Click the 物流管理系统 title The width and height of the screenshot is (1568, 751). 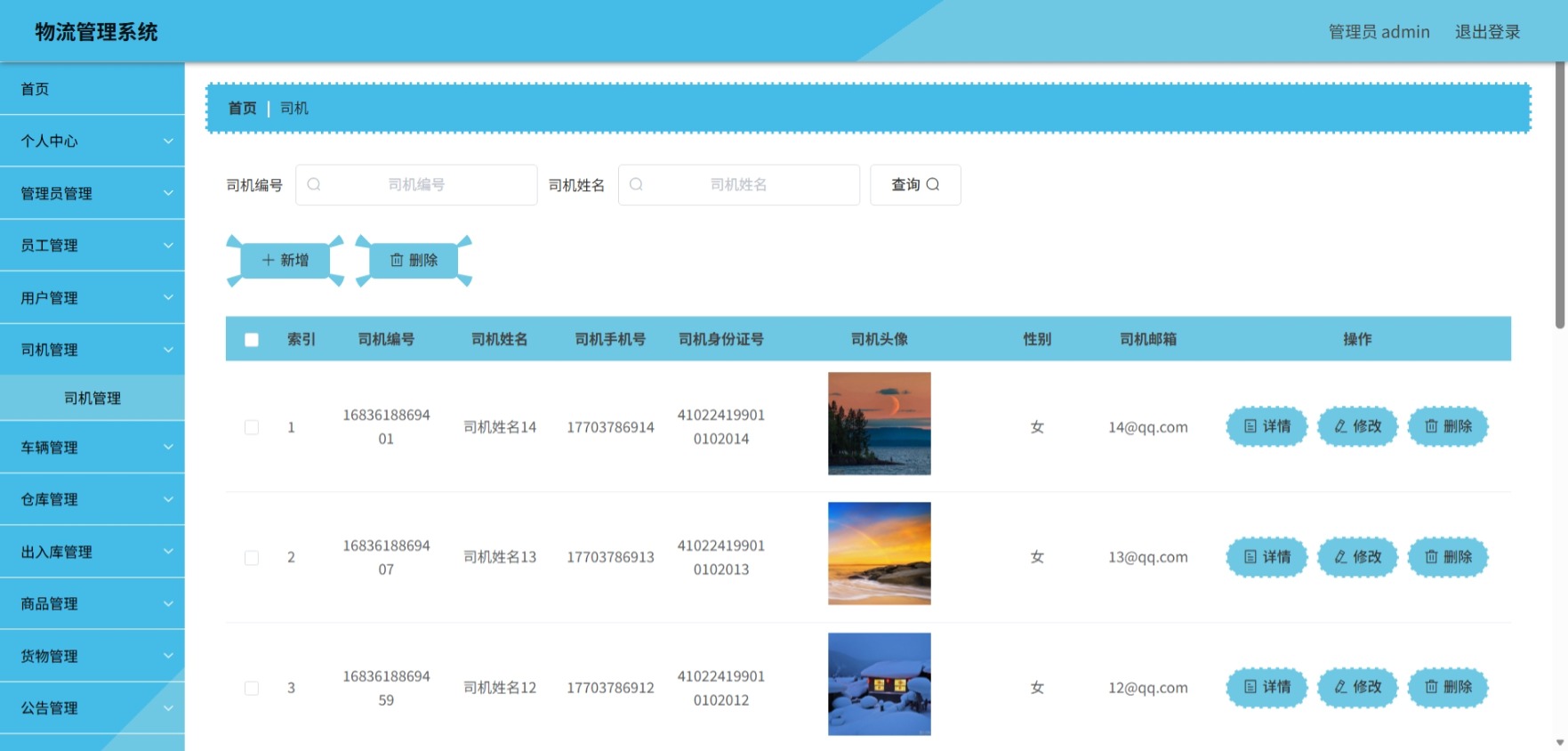pyautogui.click(x=96, y=32)
